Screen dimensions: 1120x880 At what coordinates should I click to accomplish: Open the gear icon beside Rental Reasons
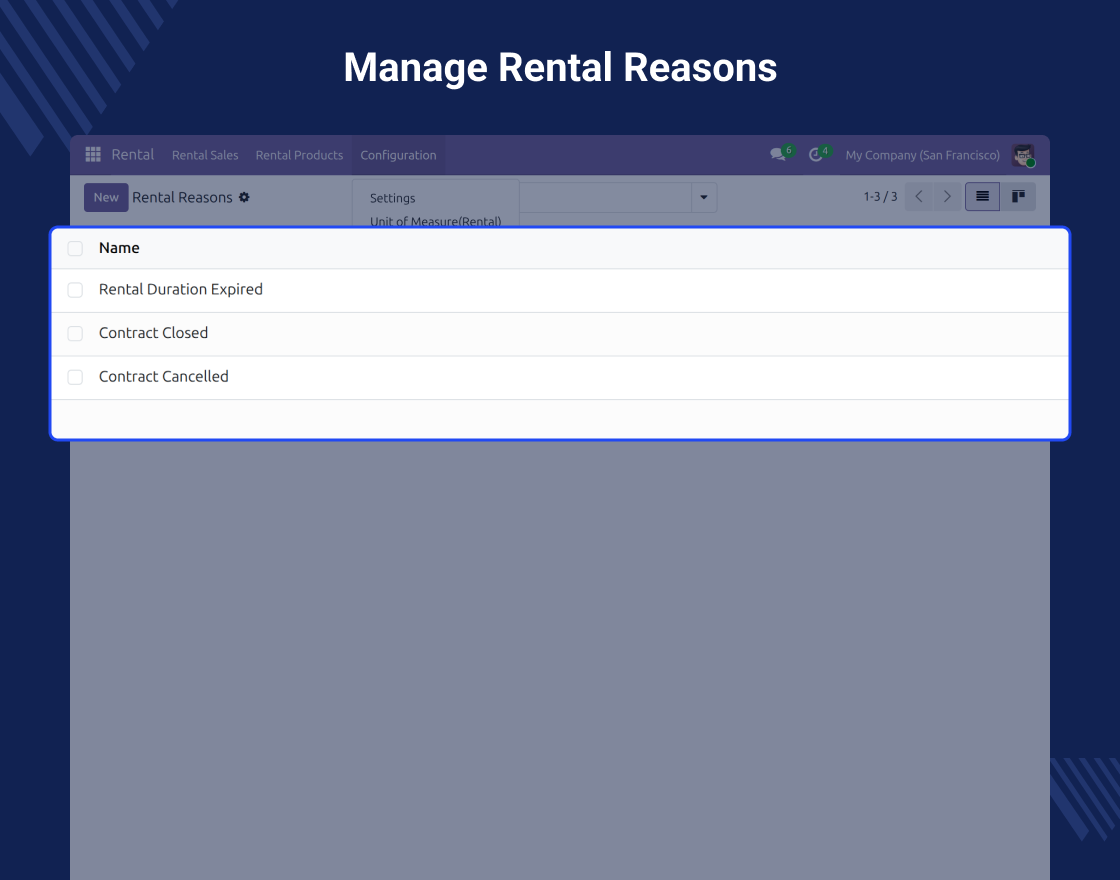coord(244,197)
